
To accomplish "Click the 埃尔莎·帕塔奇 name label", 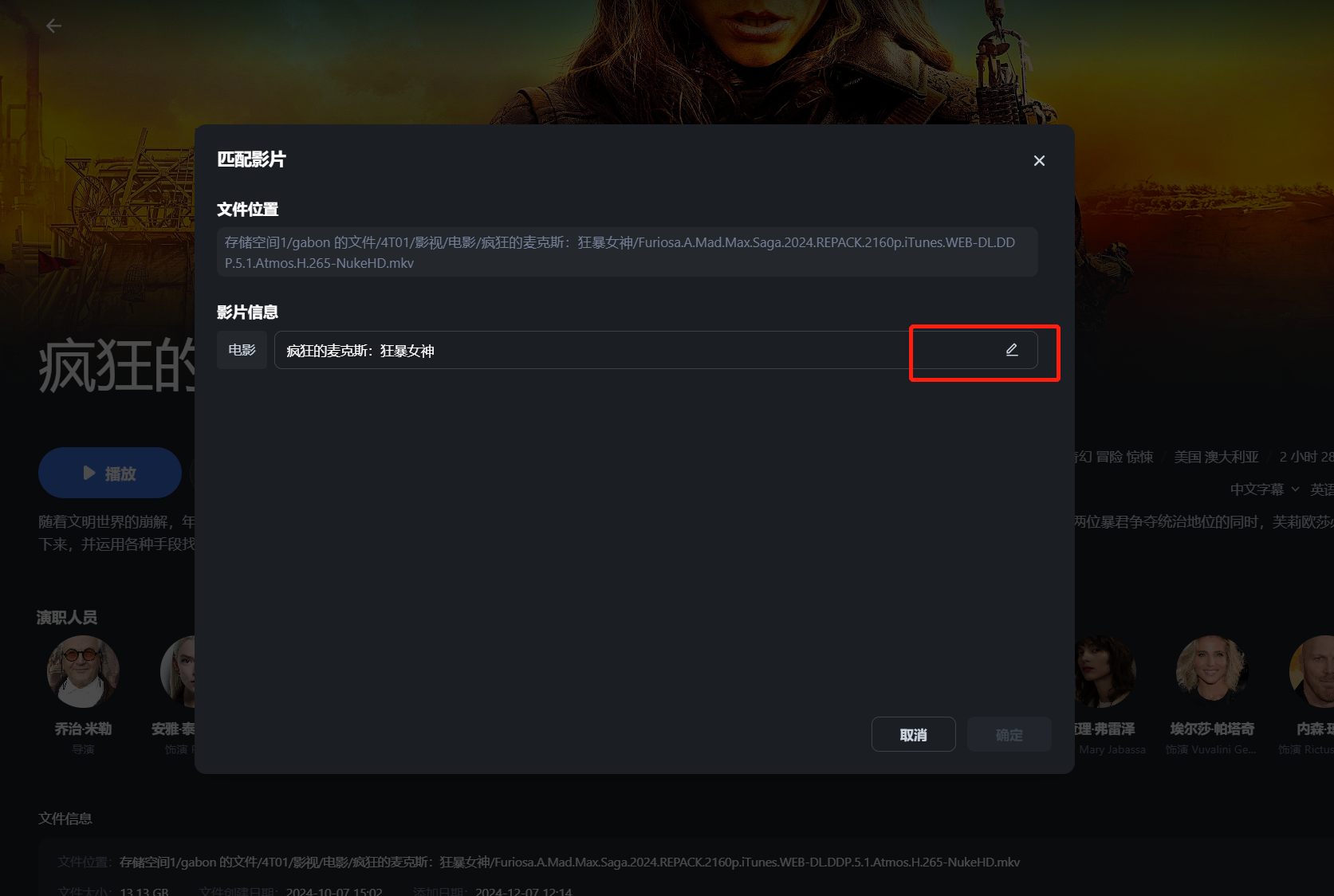I will click(x=1212, y=729).
